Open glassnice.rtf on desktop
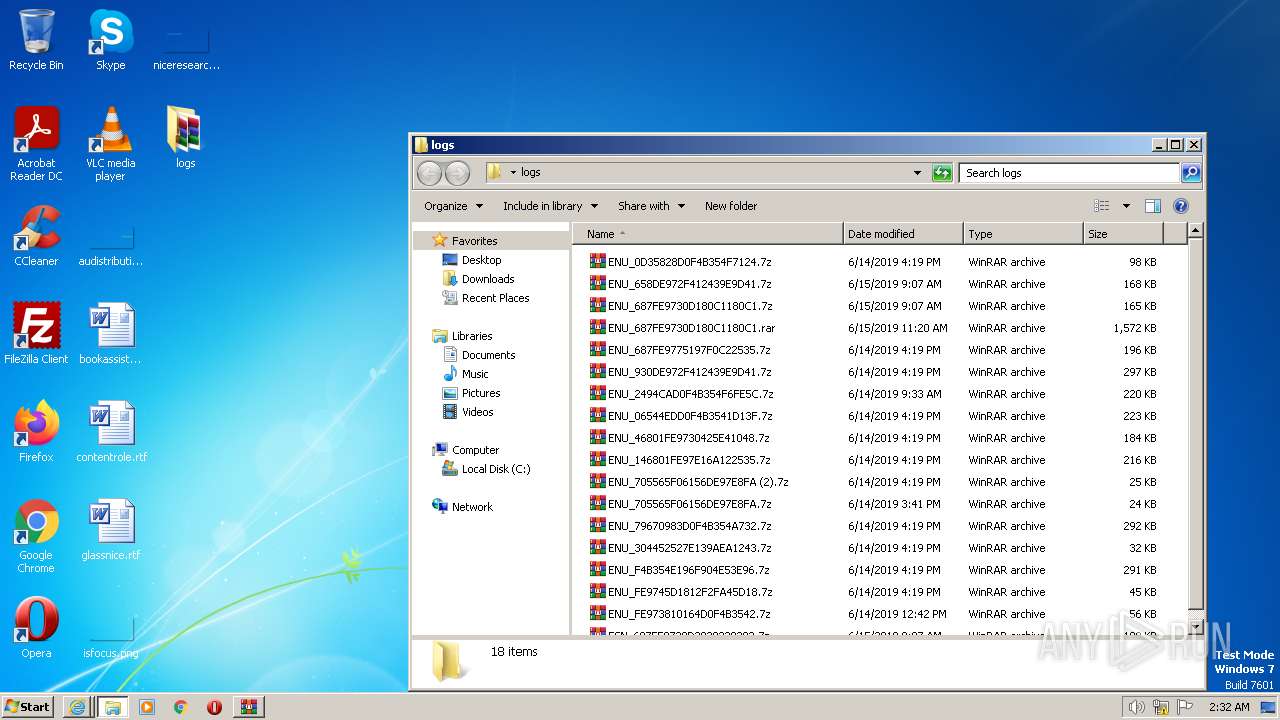This screenshot has width=1280, height=720. (x=110, y=530)
